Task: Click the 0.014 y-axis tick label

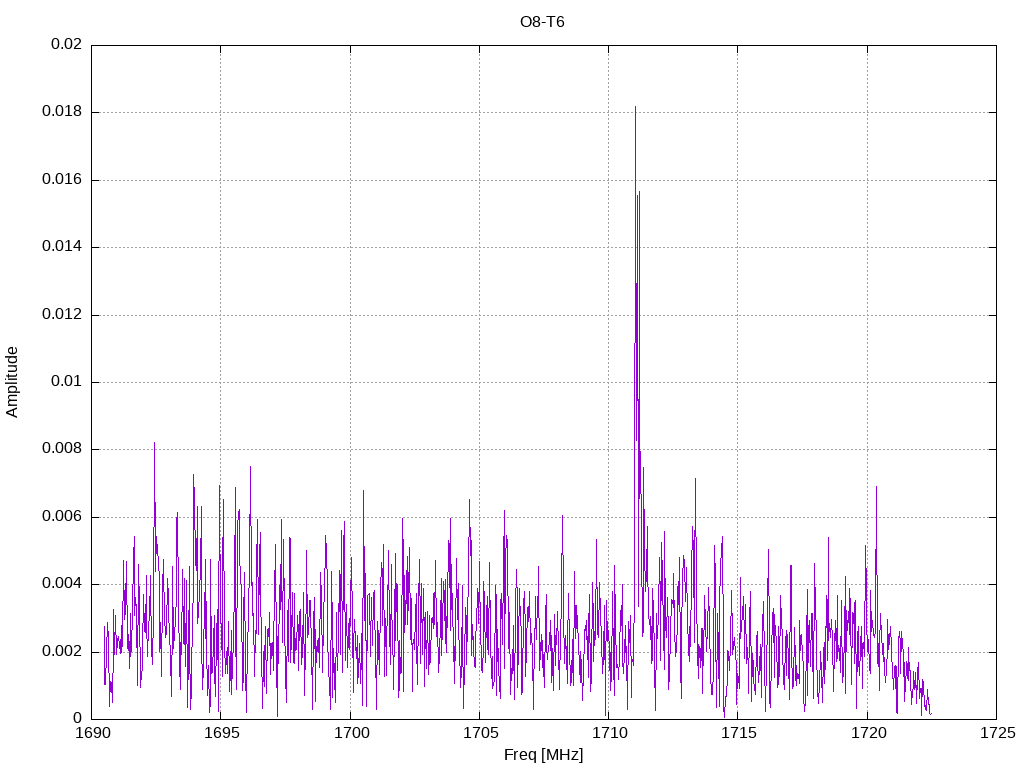Action: (x=62, y=247)
